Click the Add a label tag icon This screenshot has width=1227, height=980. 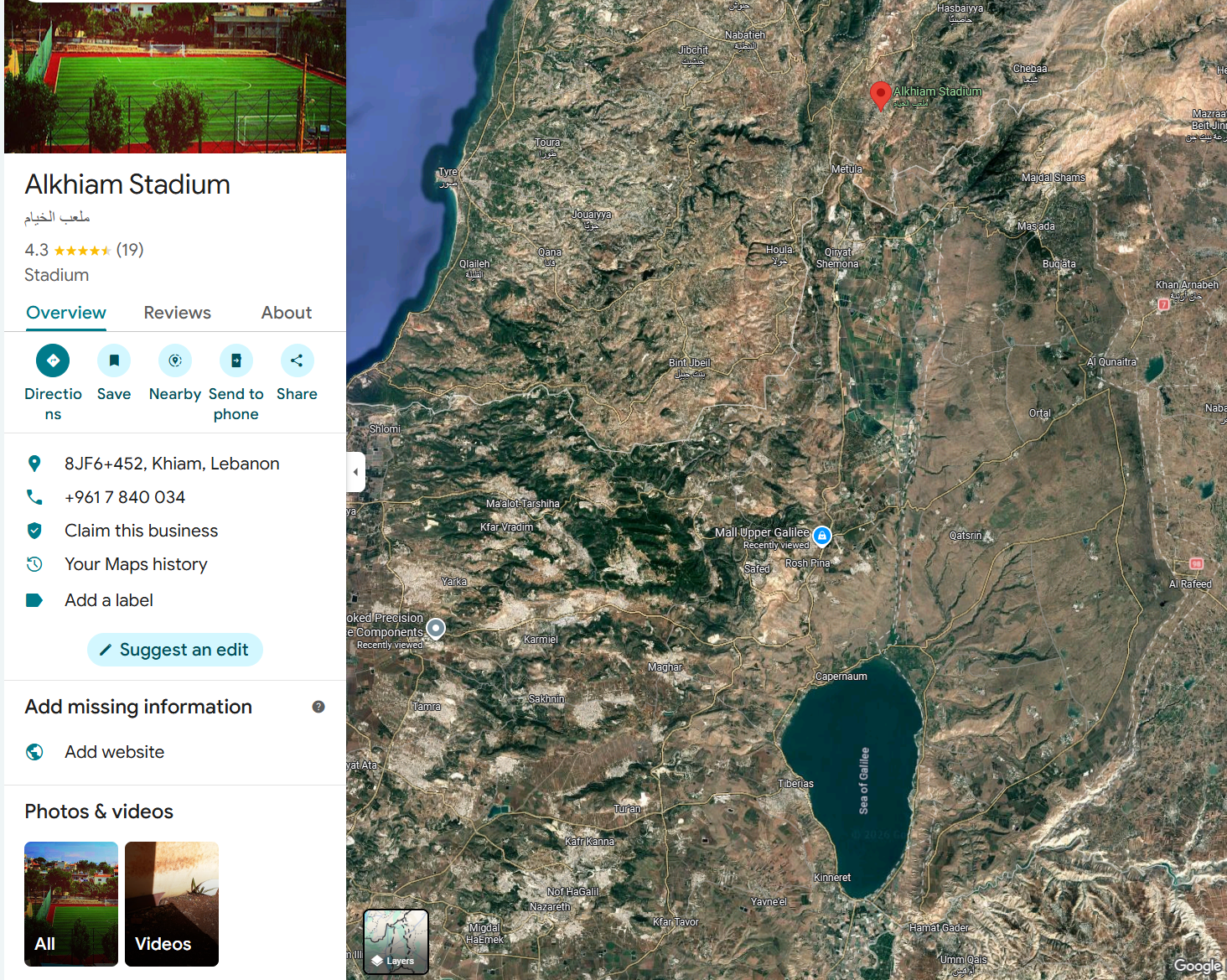coord(34,600)
